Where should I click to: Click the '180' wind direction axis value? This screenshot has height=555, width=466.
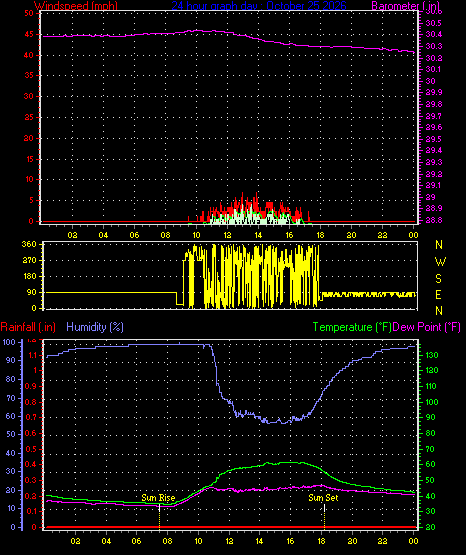pyautogui.click(x=29, y=276)
